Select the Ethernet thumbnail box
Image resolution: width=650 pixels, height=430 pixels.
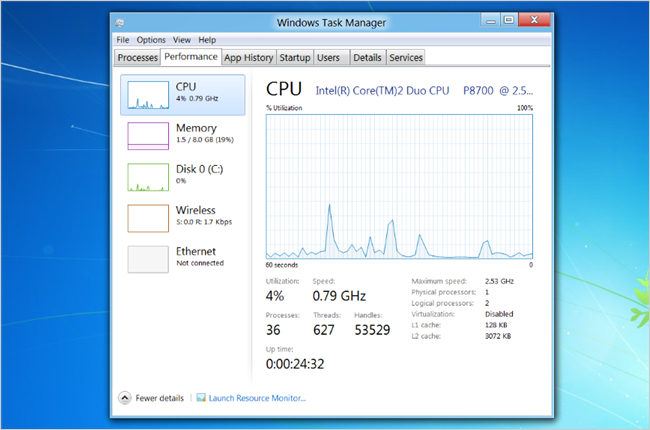148,259
